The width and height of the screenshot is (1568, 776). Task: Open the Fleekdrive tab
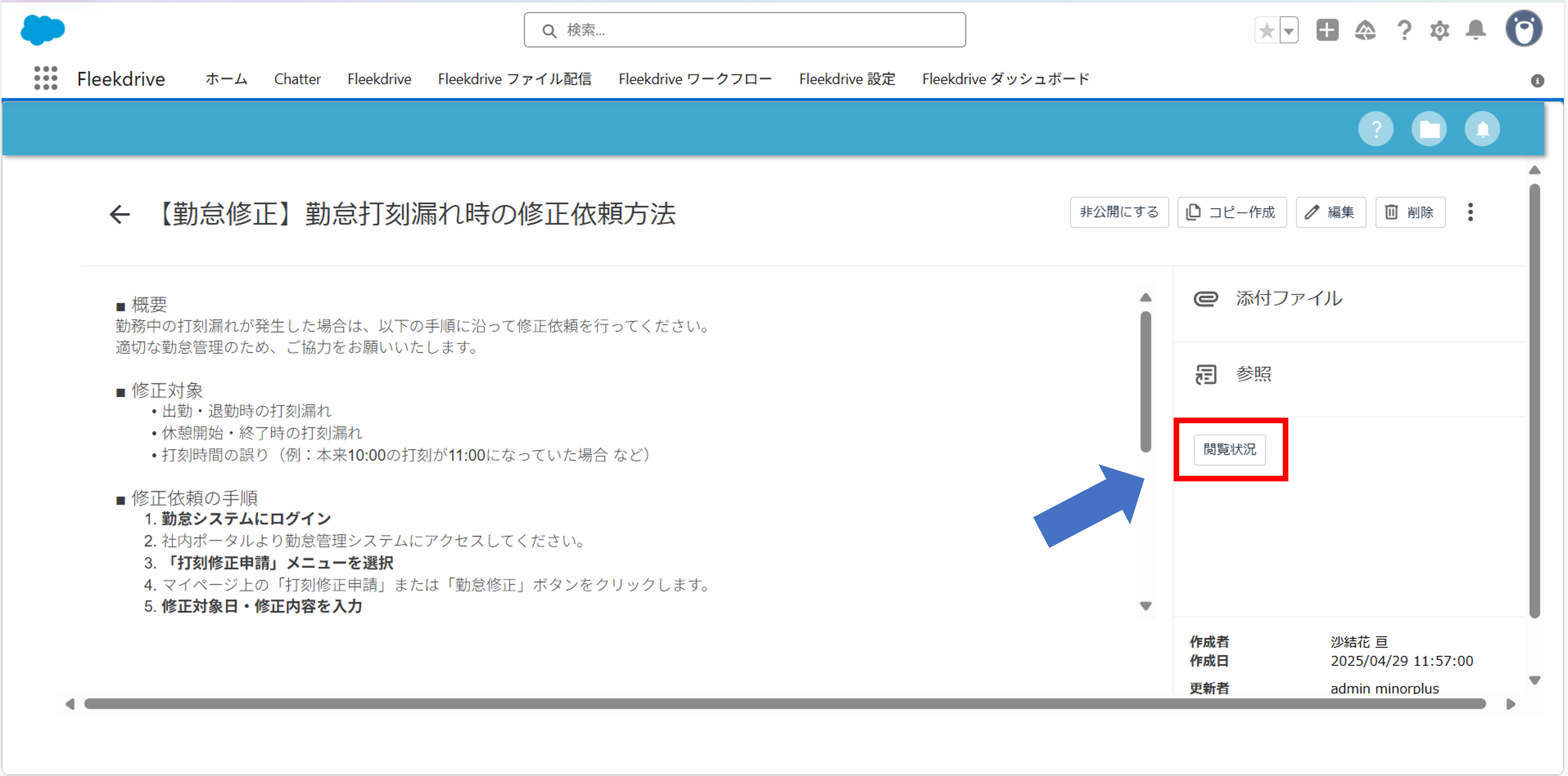pyautogui.click(x=379, y=79)
